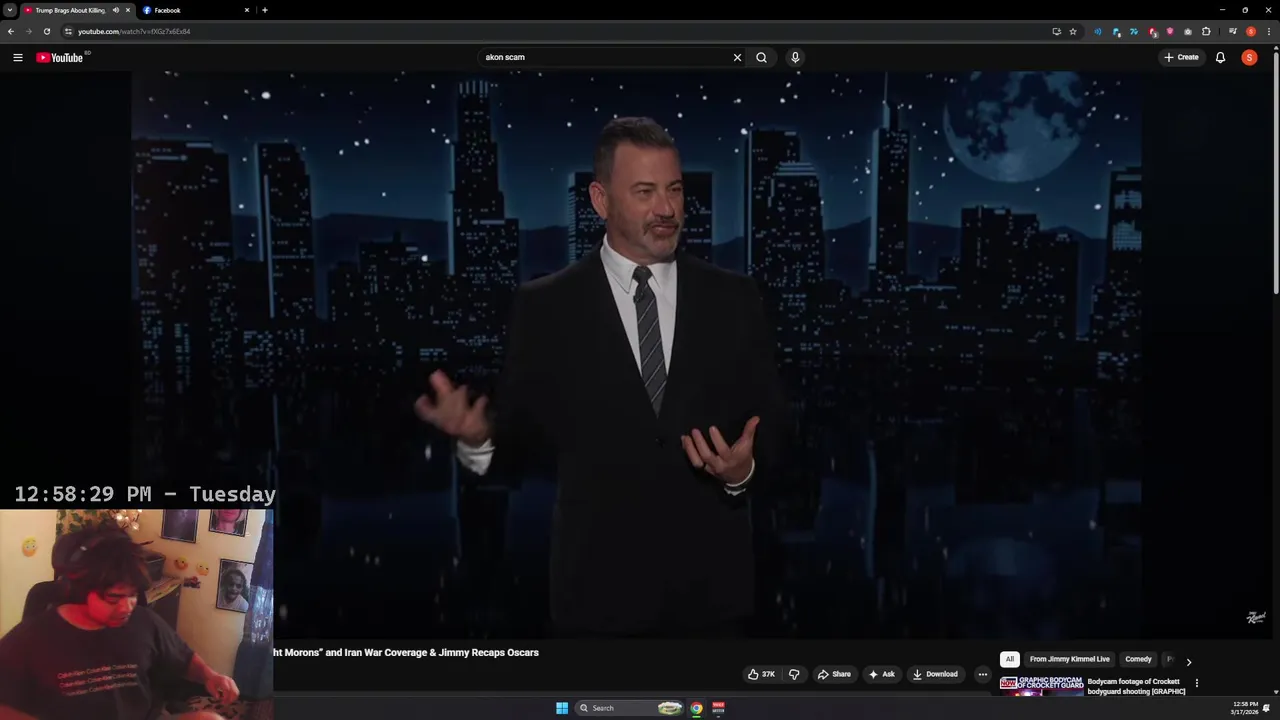Open Windows Start menu
The height and width of the screenshot is (720, 1280).
pos(562,708)
